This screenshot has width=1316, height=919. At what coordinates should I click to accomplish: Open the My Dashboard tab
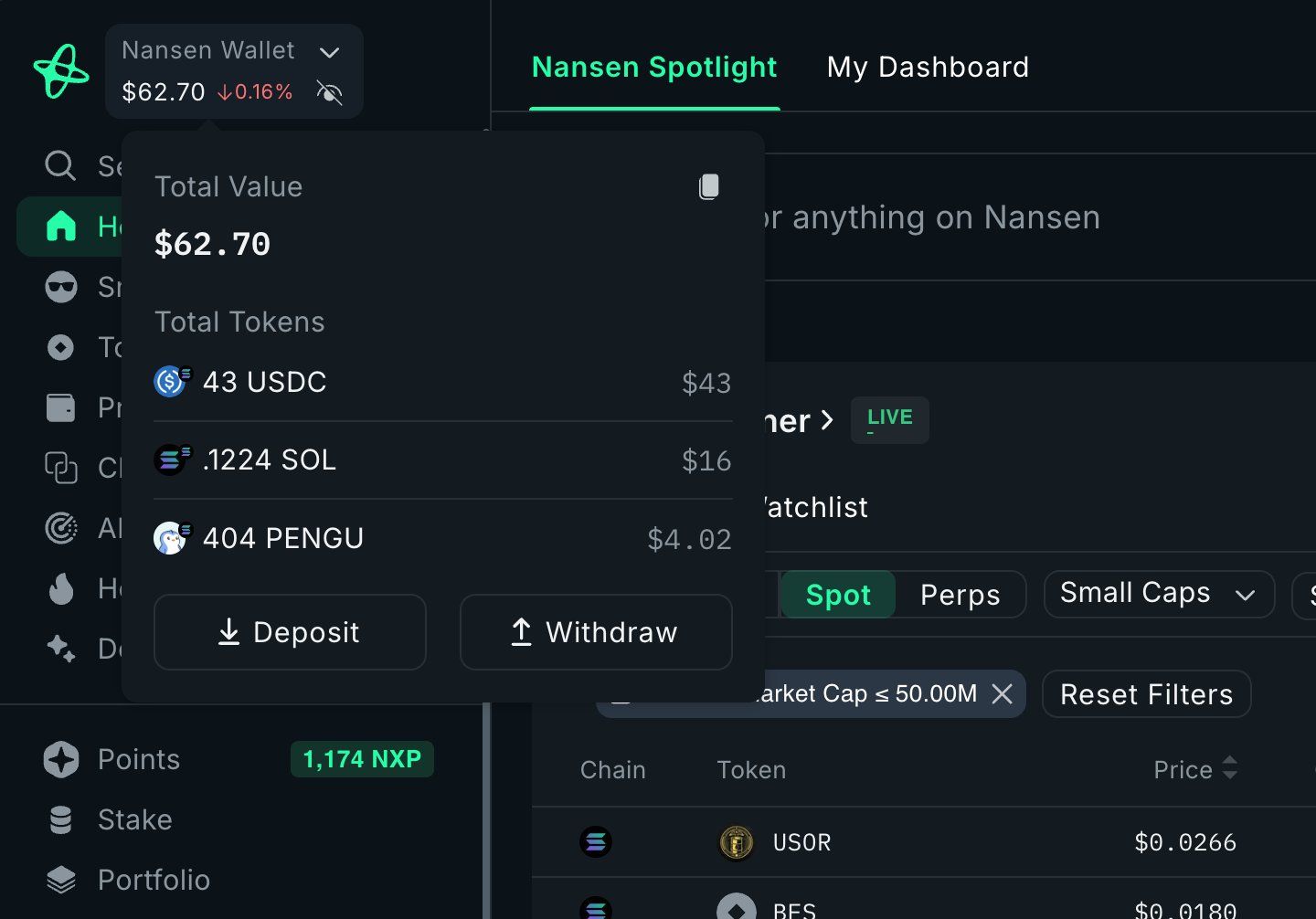point(928,68)
